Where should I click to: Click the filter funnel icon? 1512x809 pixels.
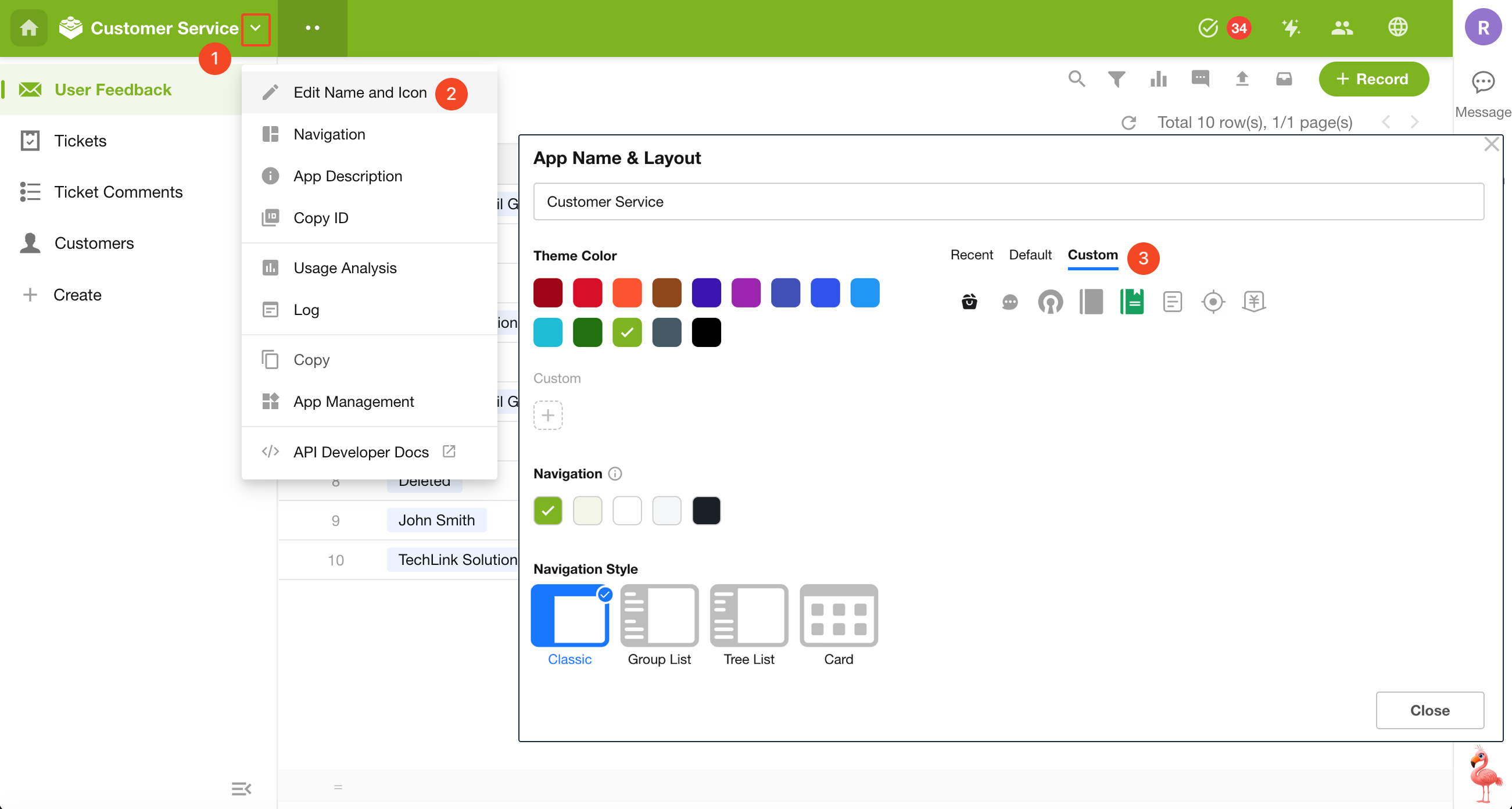(x=1116, y=78)
